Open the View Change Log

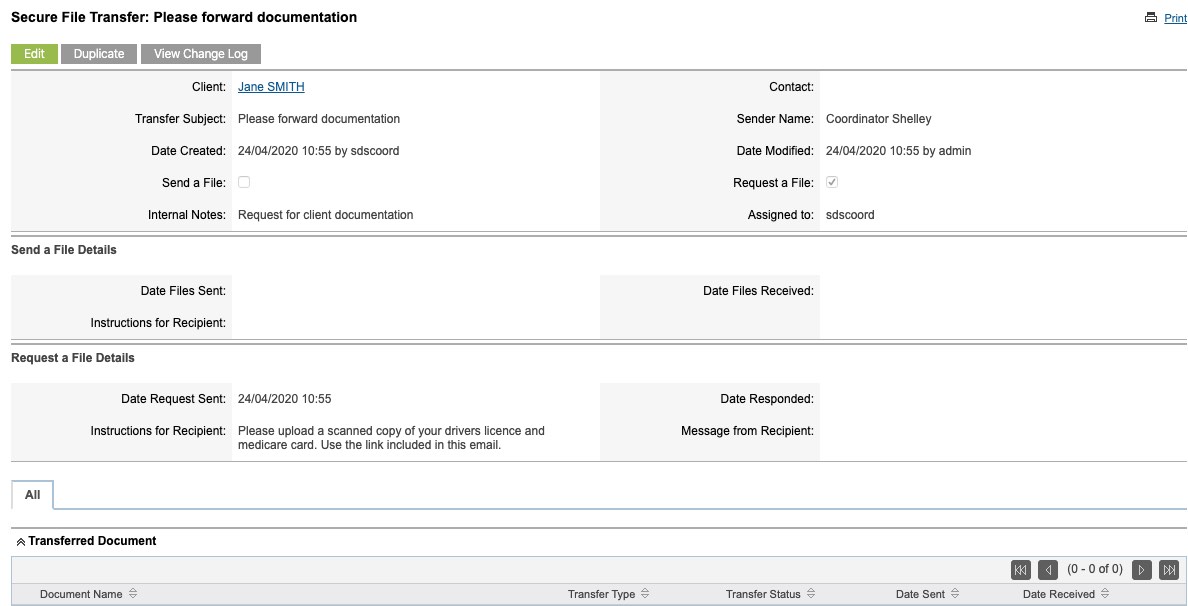[x=200, y=53]
